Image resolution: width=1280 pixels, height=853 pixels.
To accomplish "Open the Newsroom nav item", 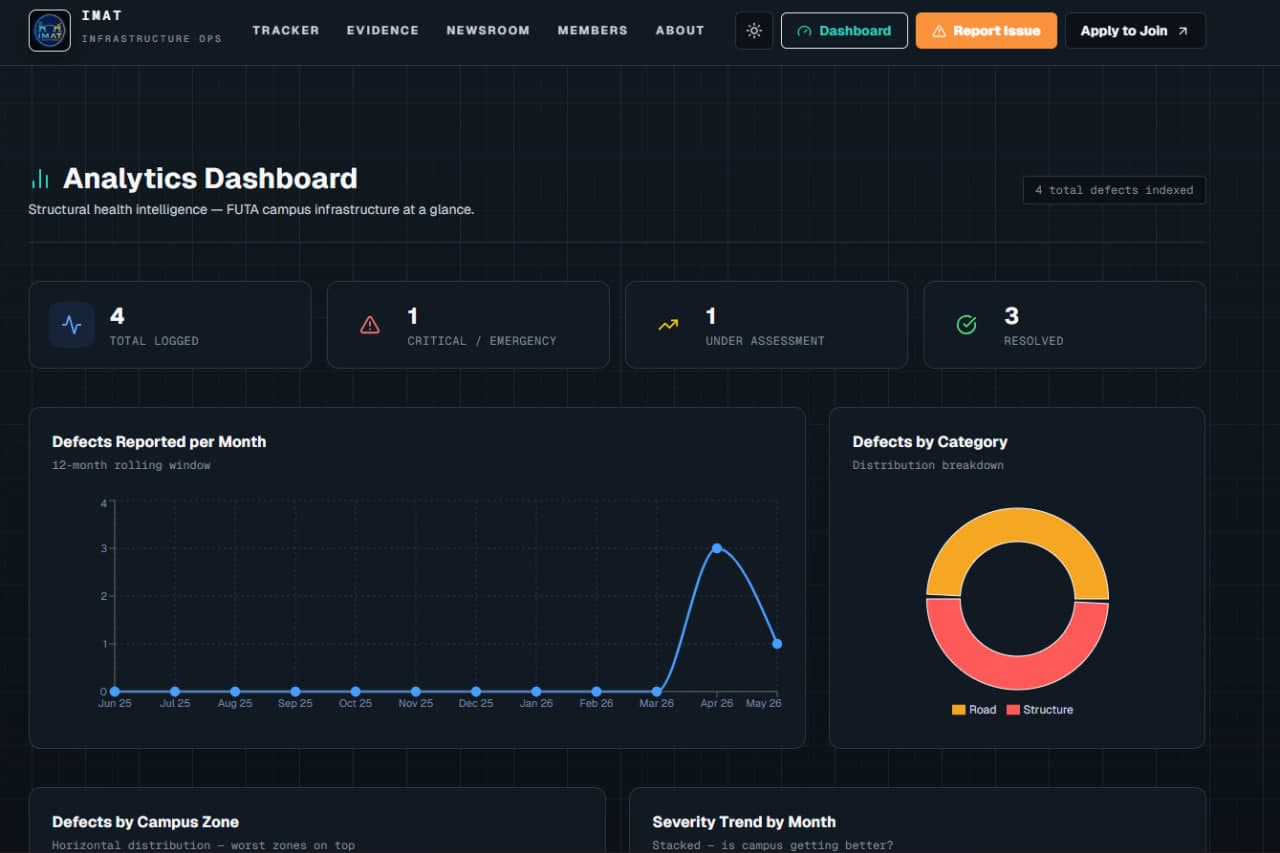I will coord(488,31).
